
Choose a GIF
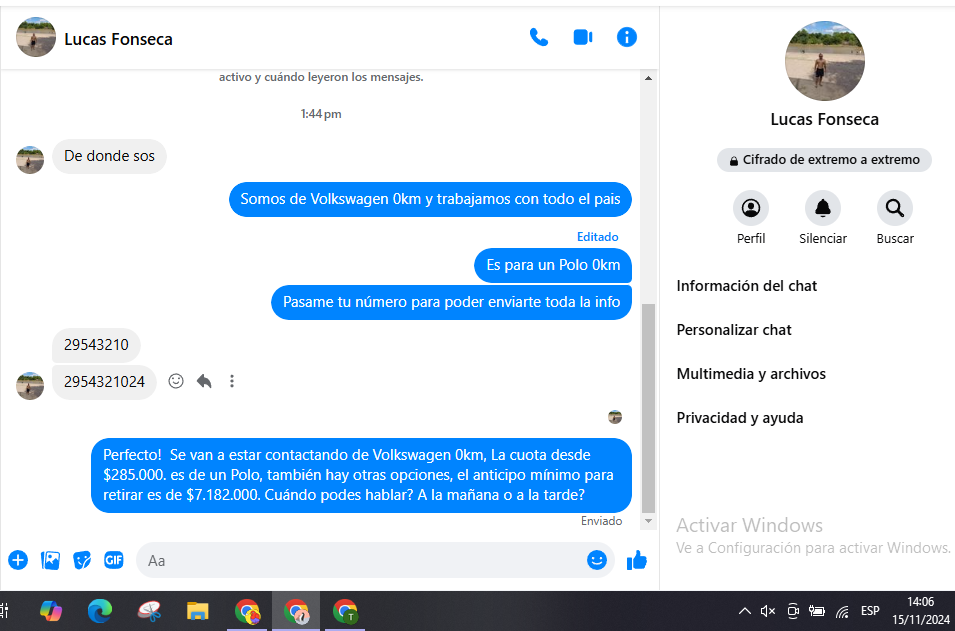[114, 560]
